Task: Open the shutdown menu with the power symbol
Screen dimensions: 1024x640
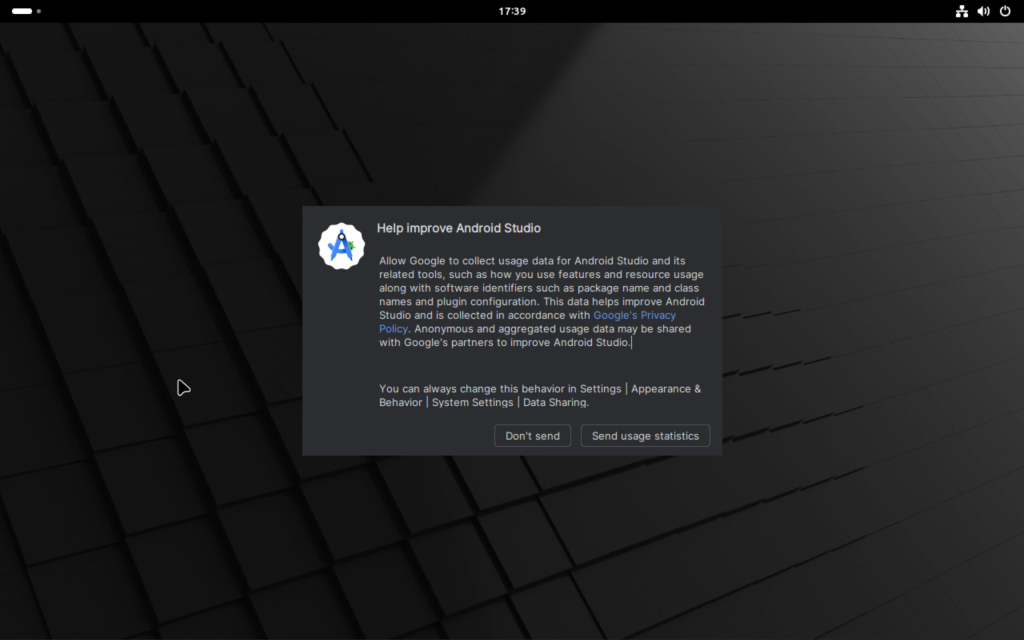Action: click(x=1005, y=11)
